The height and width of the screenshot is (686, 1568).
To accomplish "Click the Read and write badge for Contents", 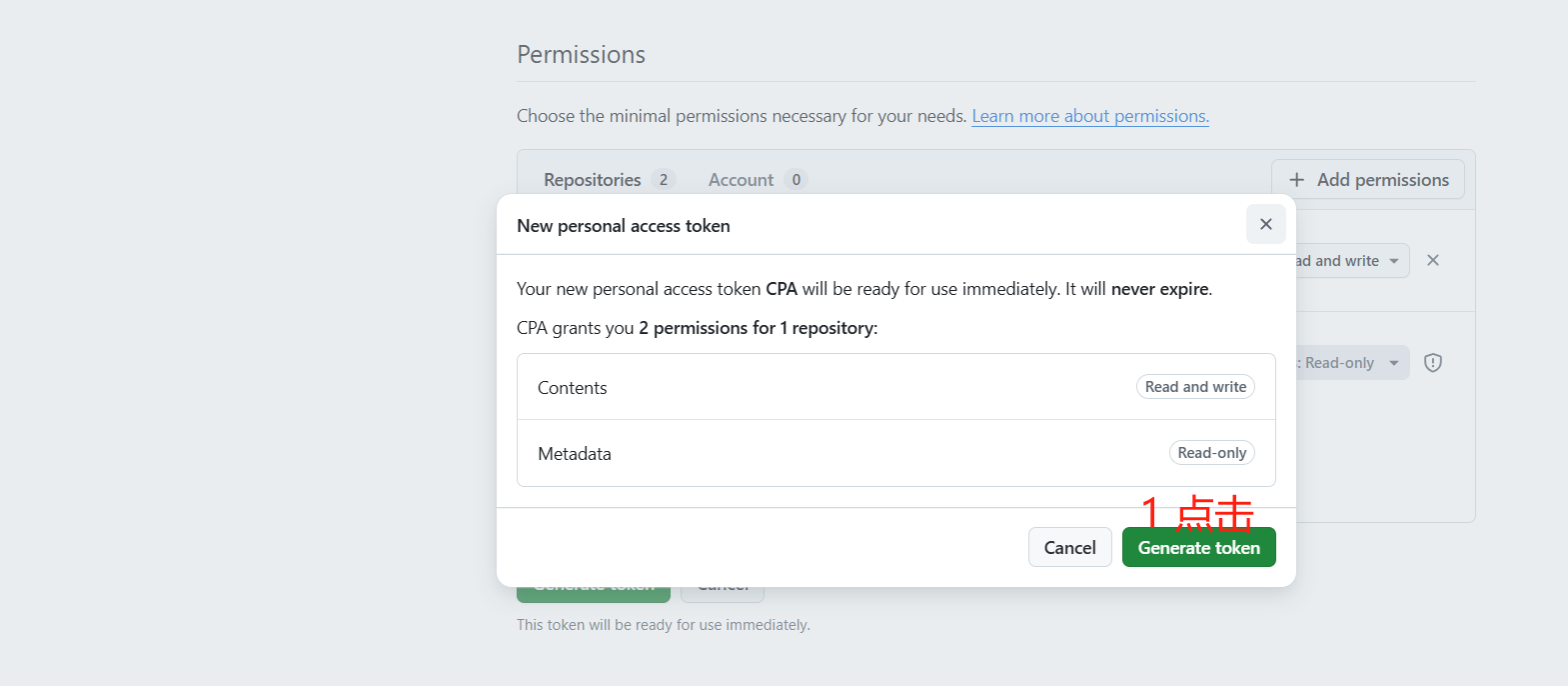I will pos(1195,387).
